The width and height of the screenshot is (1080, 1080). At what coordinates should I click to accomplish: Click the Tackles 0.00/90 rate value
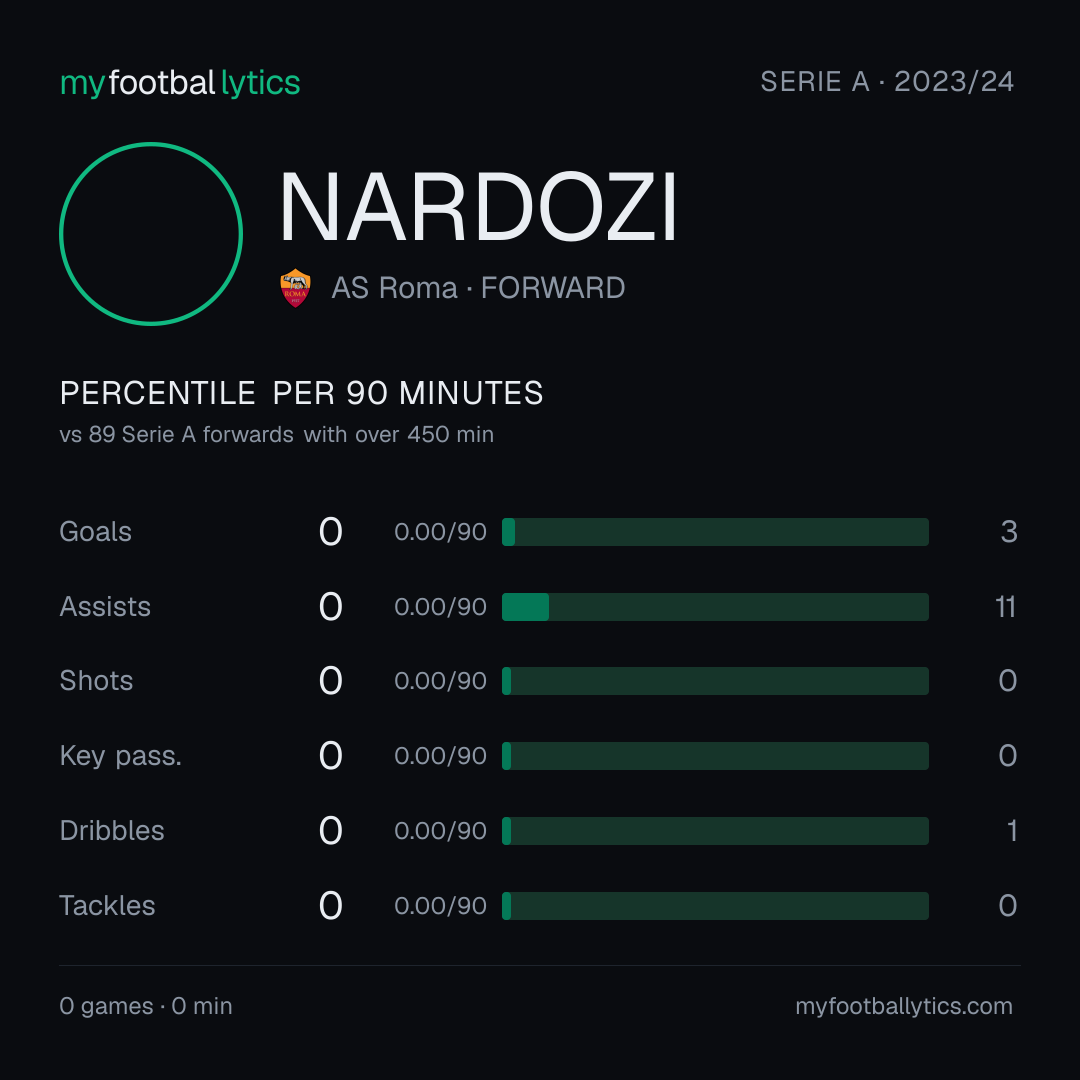(x=440, y=906)
